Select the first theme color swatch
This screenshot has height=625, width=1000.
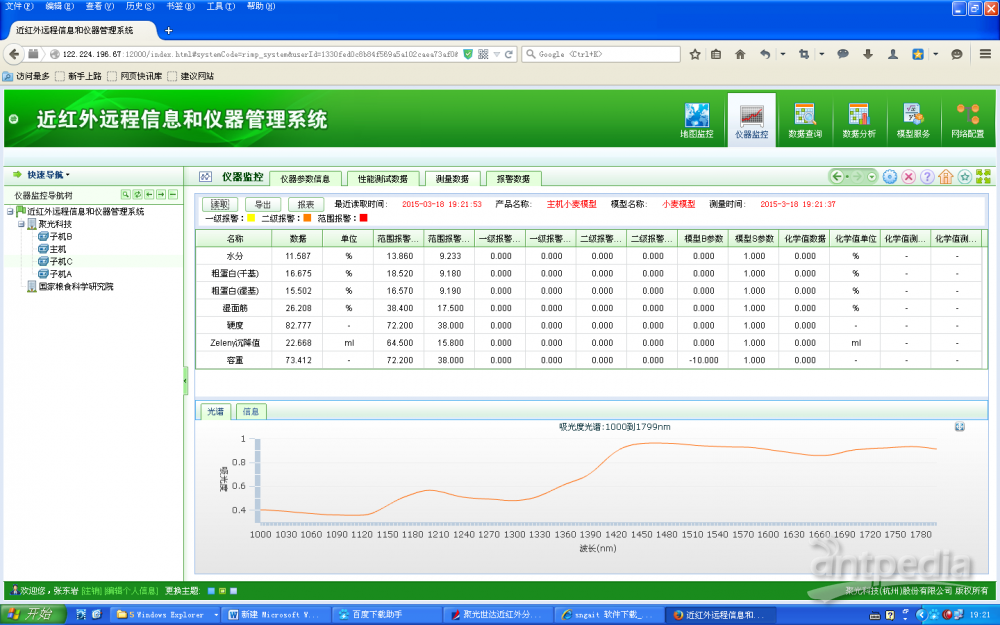[x=211, y=591]
